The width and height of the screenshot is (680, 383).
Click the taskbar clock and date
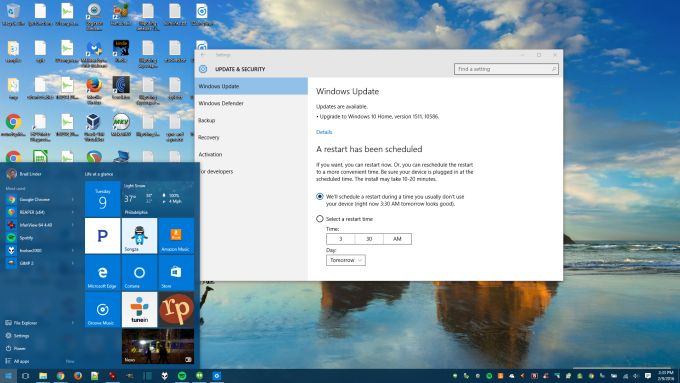tap(666, 376)
